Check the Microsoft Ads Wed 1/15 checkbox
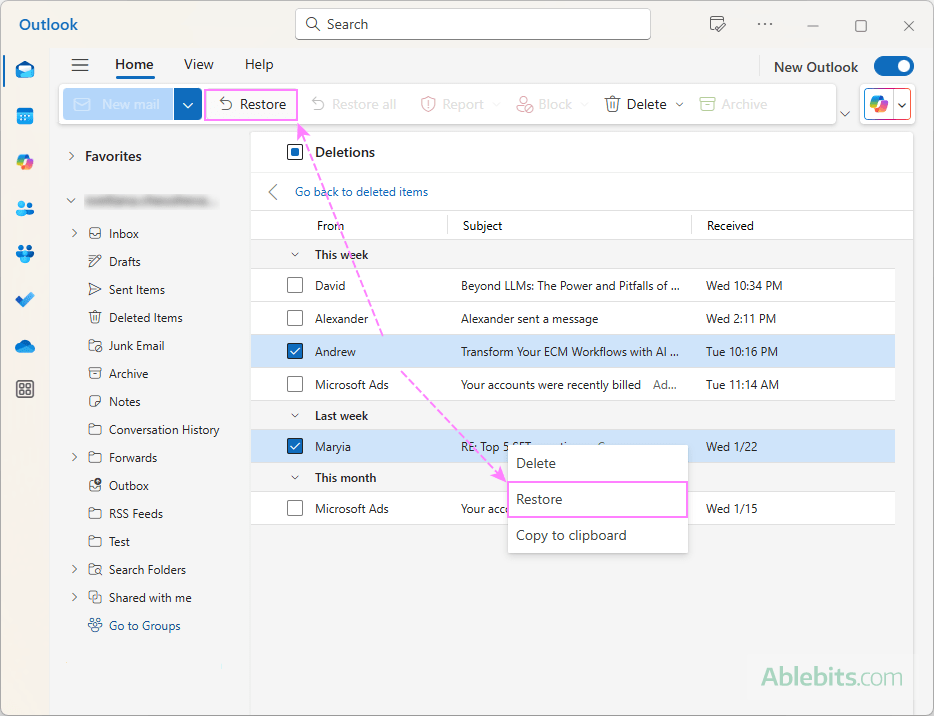Screen dimensions: 934x716 tap(295, 508)
